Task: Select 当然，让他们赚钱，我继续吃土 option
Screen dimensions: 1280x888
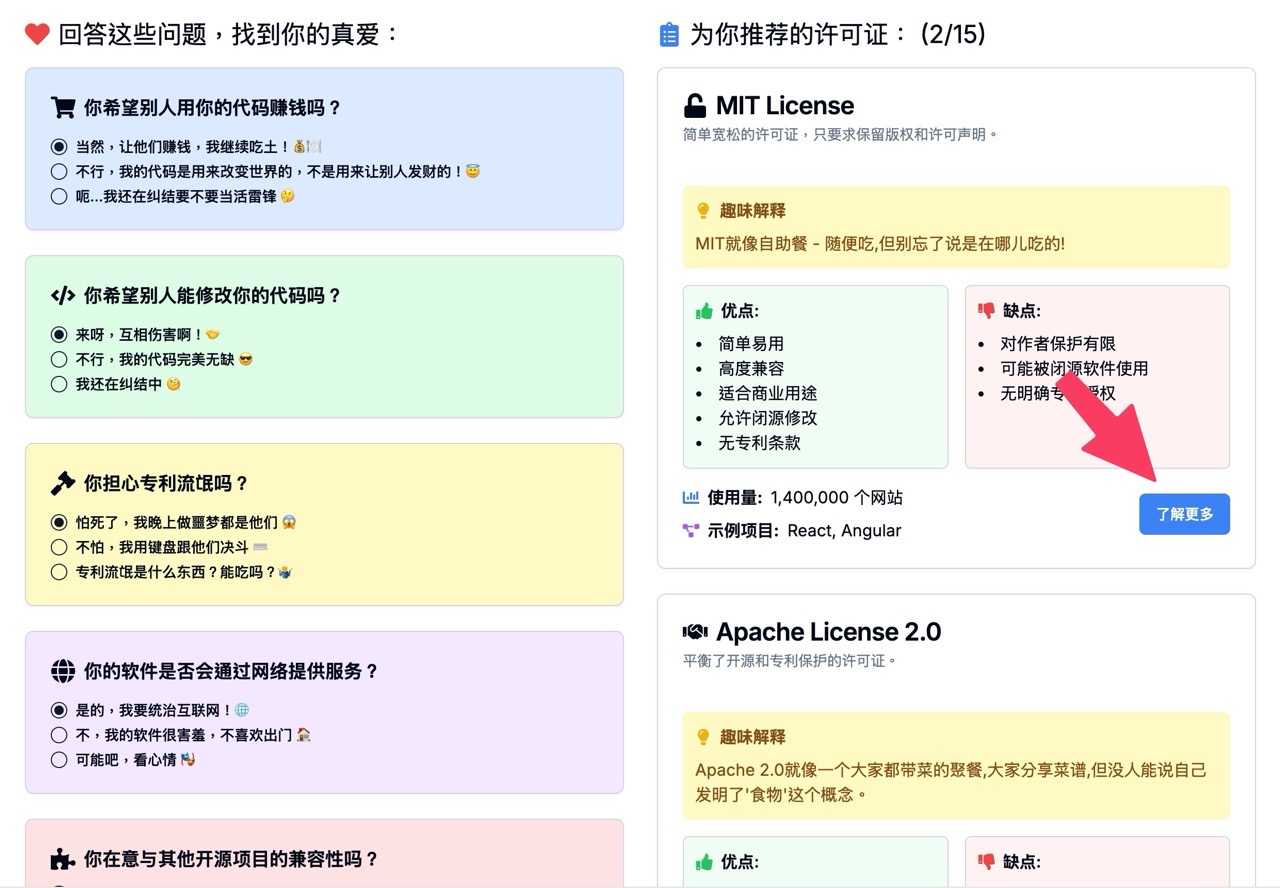Action: tap(59, 146)
